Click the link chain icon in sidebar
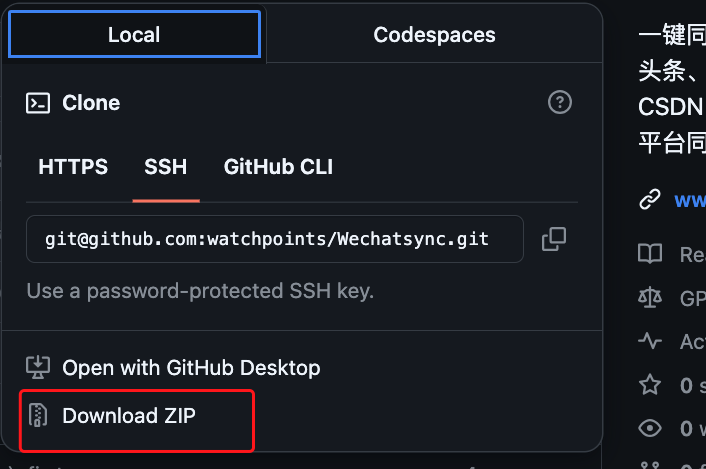 pyautogui.click(x=650, y=199)
